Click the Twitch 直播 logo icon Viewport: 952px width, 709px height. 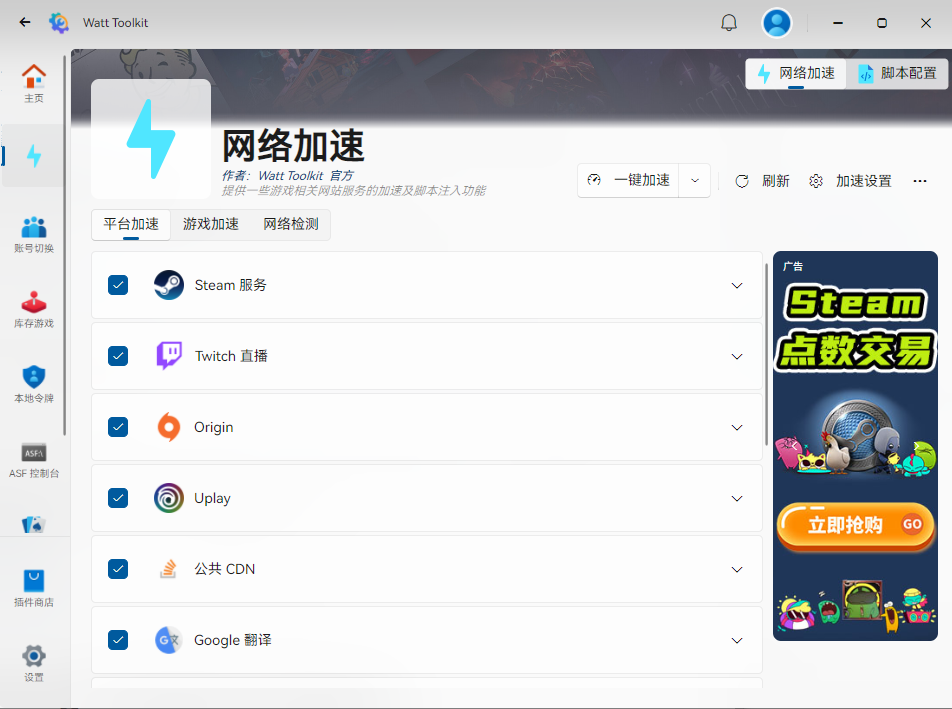click(169, 356)
